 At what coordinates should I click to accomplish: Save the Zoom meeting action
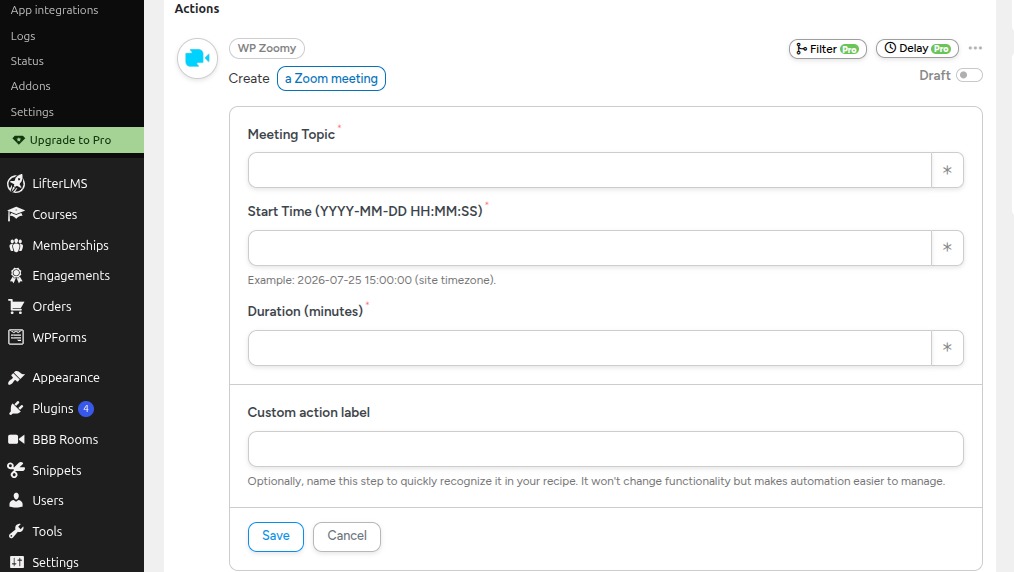[275, 536]
